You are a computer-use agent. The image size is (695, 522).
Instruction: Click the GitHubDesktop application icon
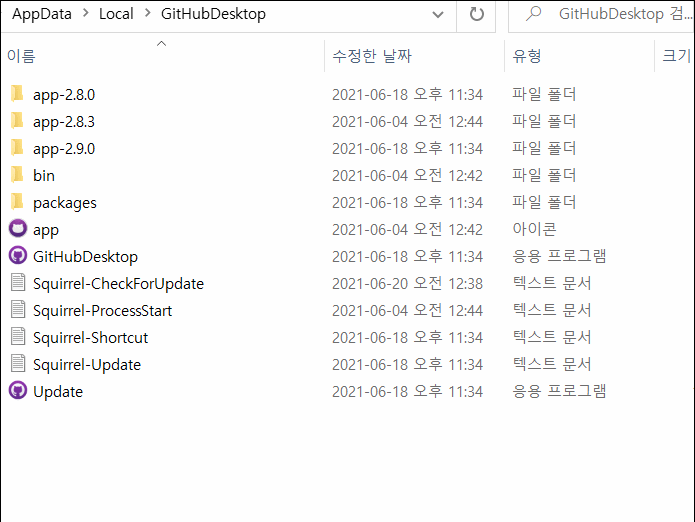[18, 256]
